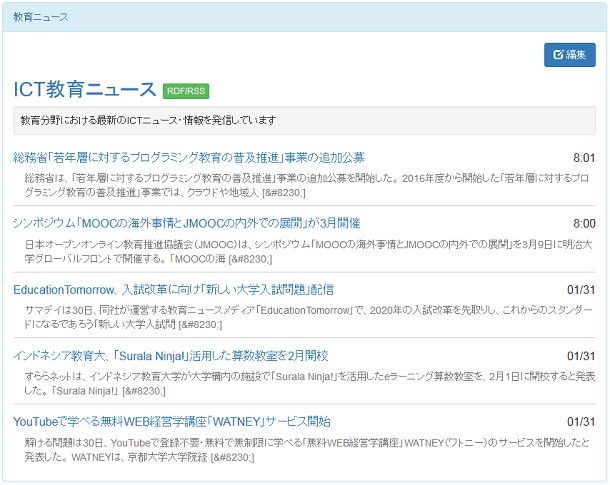Image resolution: width=610 pixels, height=485 pixels.
Task: Click the 編集 edit button
Action: [569, 55]
